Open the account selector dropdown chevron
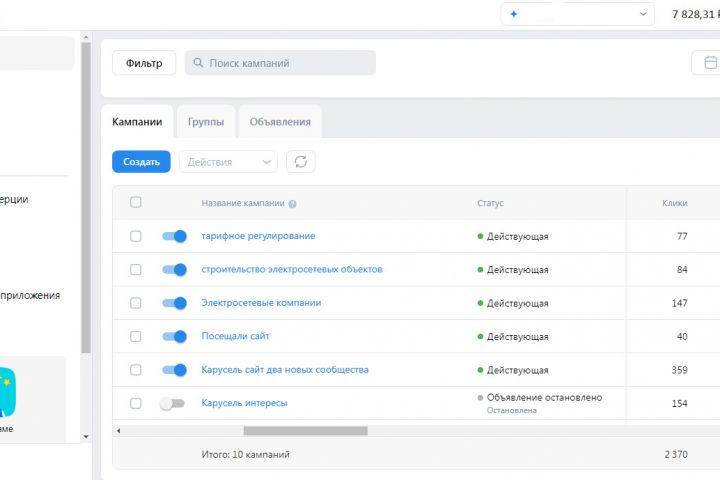The width and height of the screenshot is (720, 480). click(642, 14)
